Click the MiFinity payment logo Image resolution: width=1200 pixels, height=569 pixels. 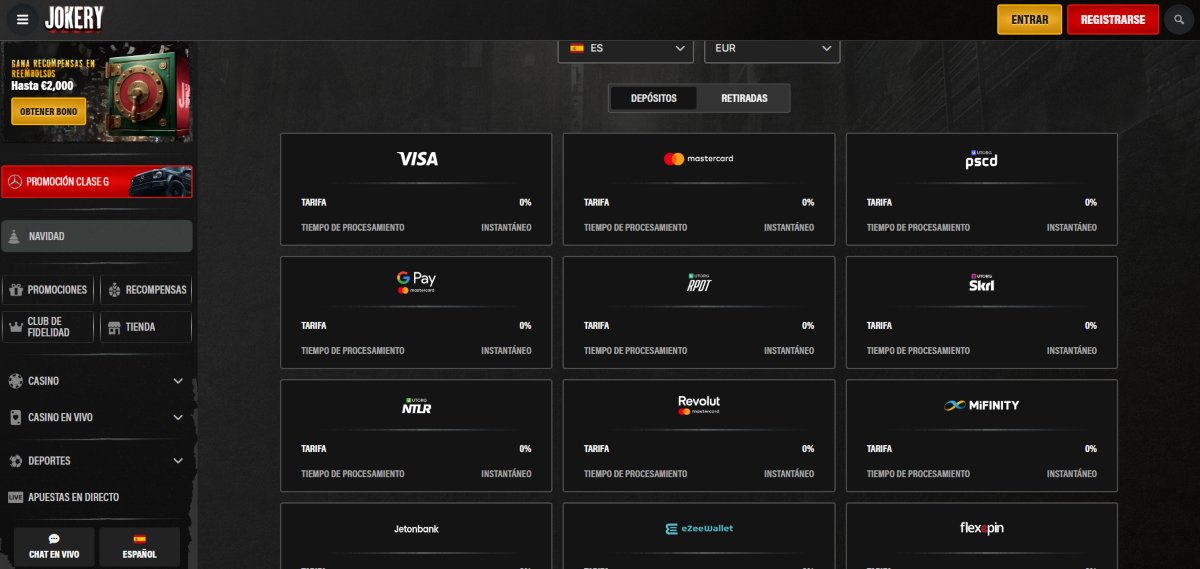(981, 405)
